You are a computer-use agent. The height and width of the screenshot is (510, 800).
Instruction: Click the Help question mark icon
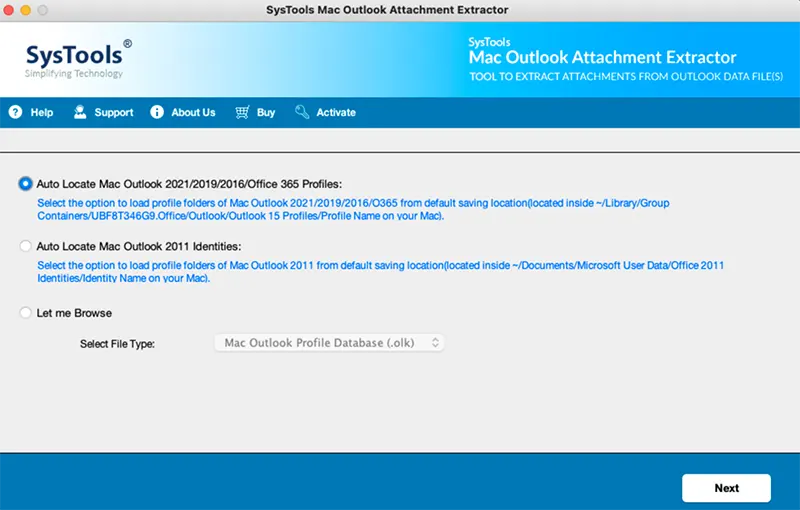(x=15, y=112)
